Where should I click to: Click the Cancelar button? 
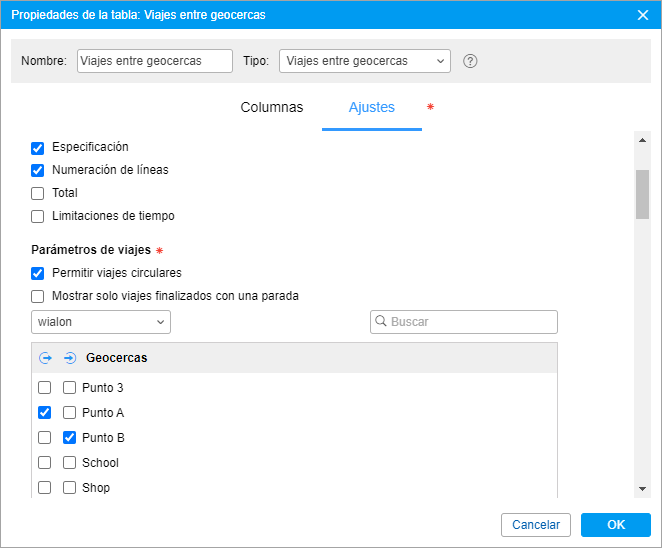coord(536,525)
